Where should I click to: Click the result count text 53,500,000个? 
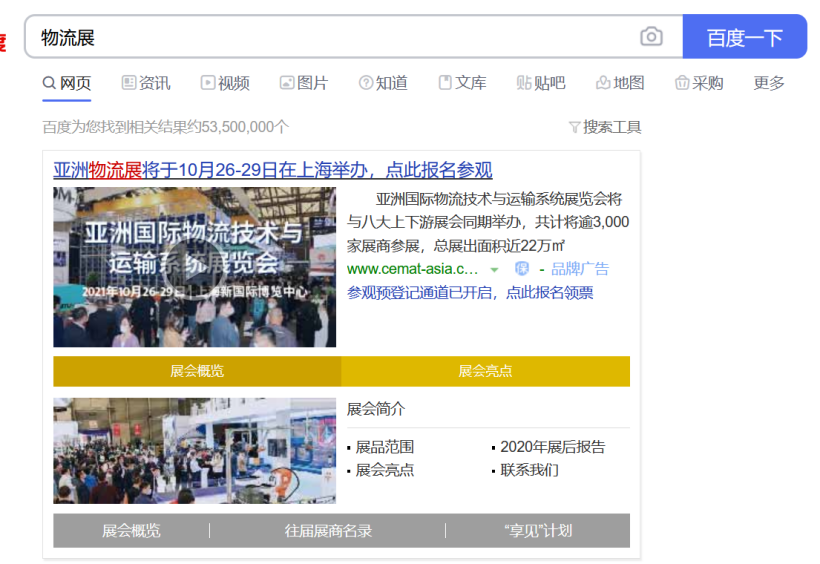(x=245, y=127)
